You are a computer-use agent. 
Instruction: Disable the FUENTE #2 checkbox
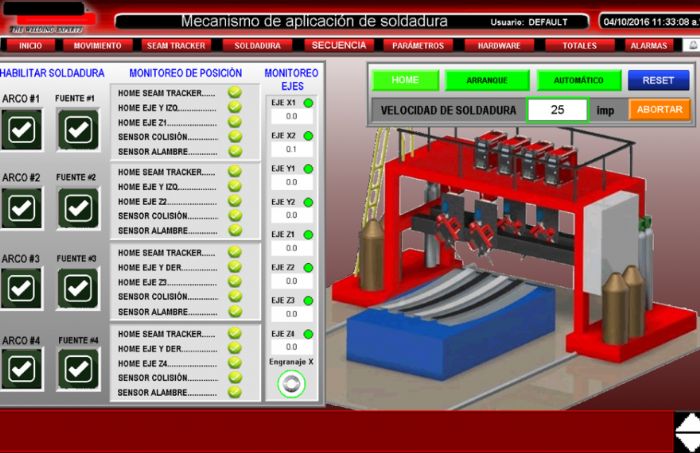coord(79,208)
